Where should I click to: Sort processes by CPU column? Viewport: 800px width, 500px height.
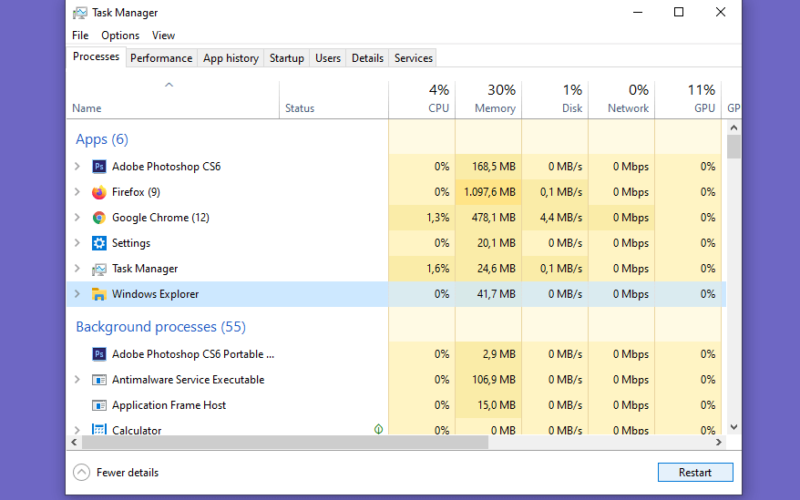click(421, 100)
